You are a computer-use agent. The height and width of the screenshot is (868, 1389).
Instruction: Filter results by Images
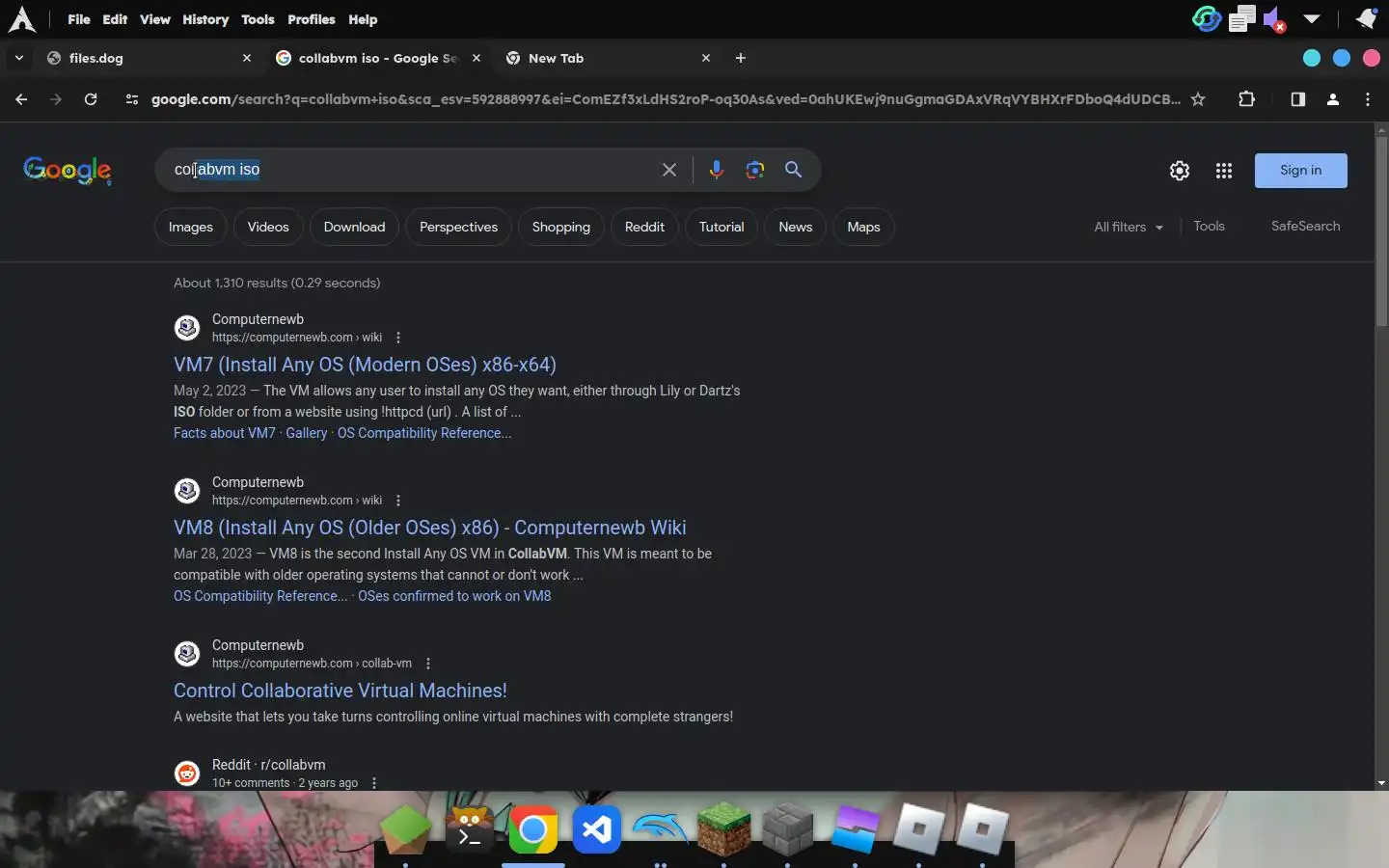click(191, 227)
